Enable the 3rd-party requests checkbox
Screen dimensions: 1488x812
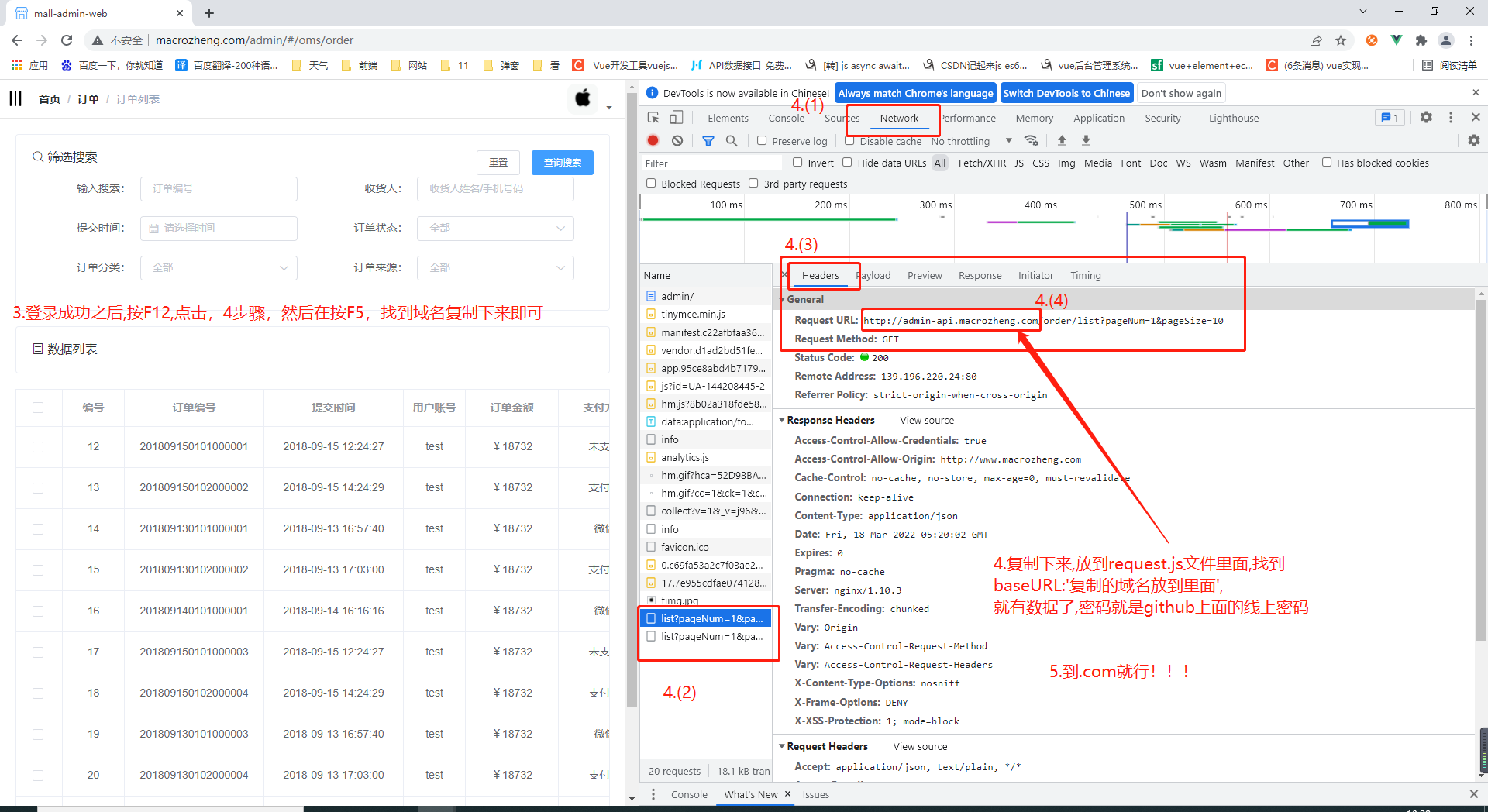[753, 183]
